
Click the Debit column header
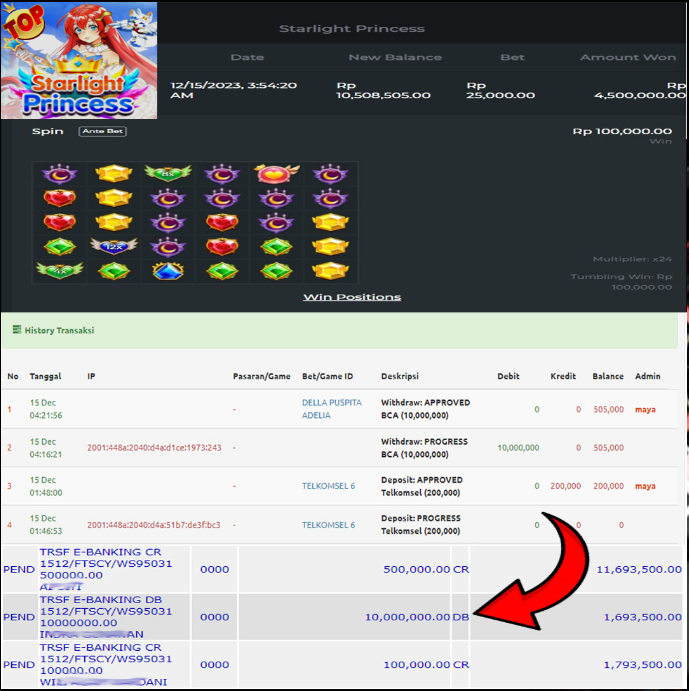(508, 376)
